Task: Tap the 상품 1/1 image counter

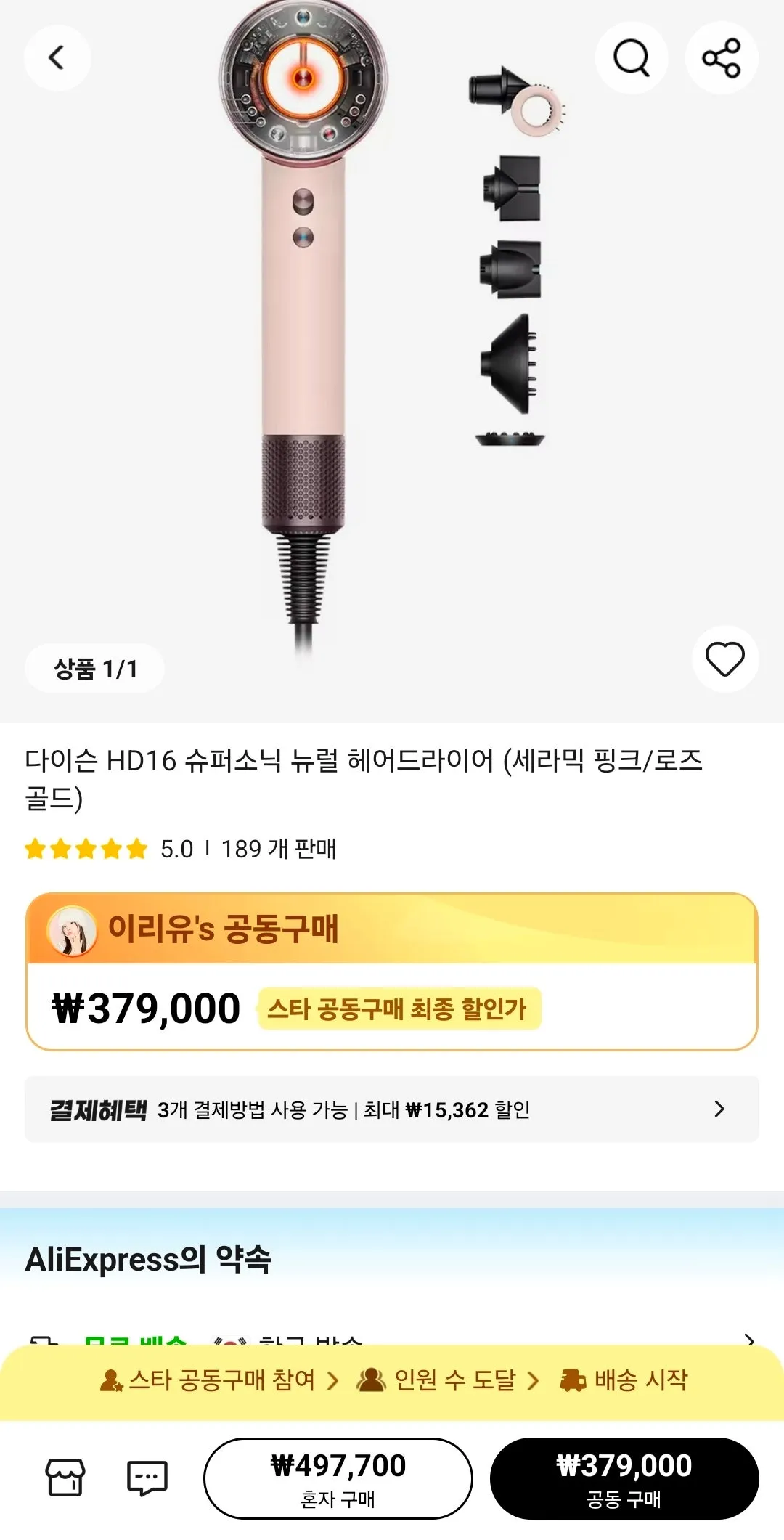Action: [x=95, y=669]
